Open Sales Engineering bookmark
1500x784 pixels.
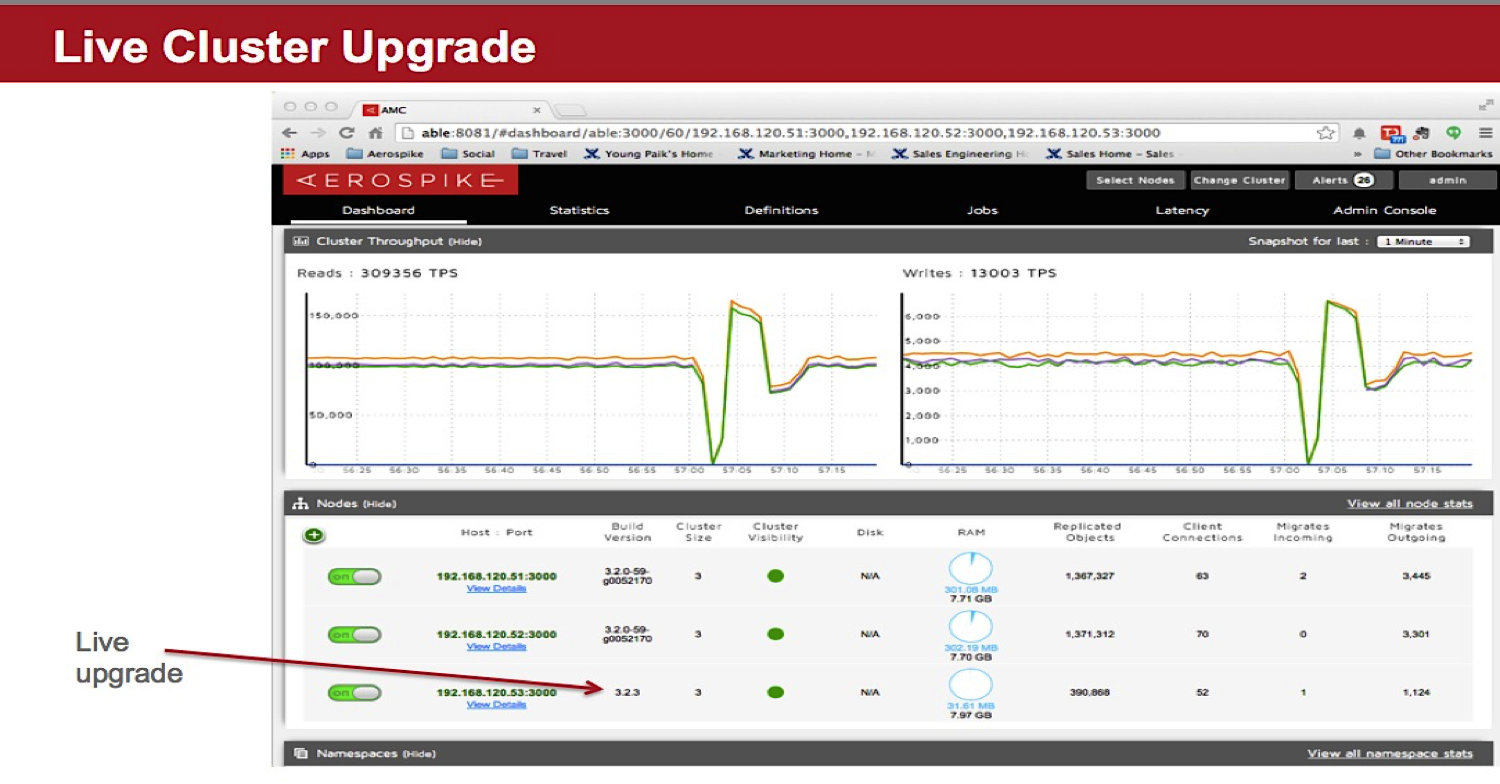pyautogui.click(x=960, y=154)
